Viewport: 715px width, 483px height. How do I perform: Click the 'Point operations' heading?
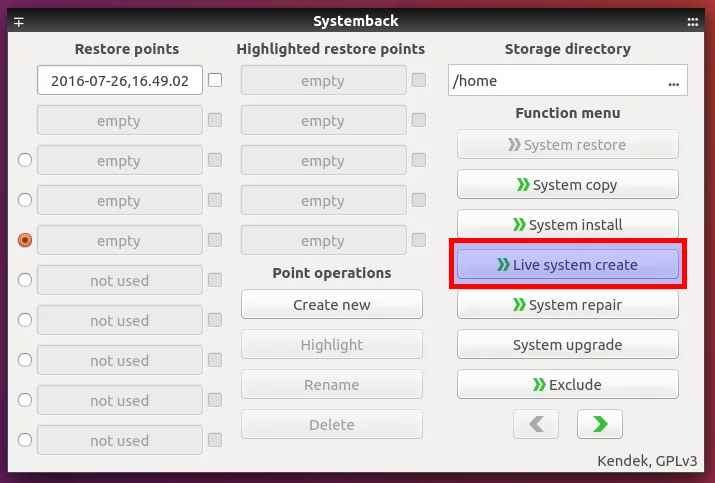pos(332,273)
